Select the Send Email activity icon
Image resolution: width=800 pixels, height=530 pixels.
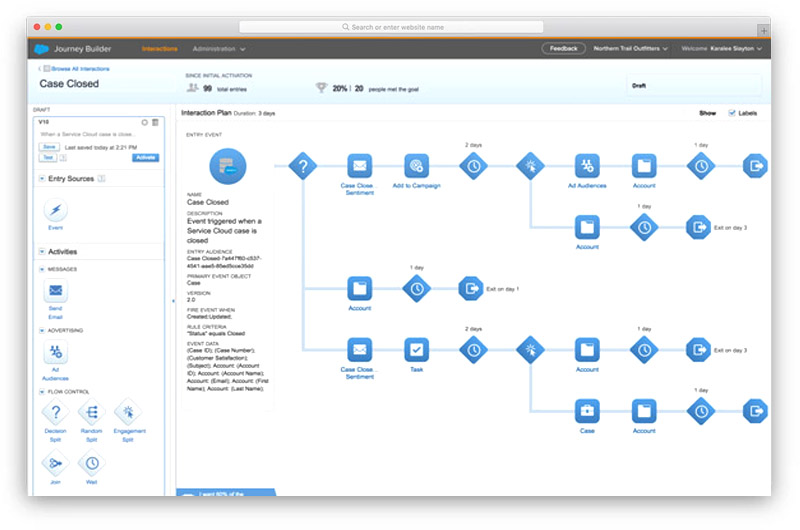(x=57, y=292)
